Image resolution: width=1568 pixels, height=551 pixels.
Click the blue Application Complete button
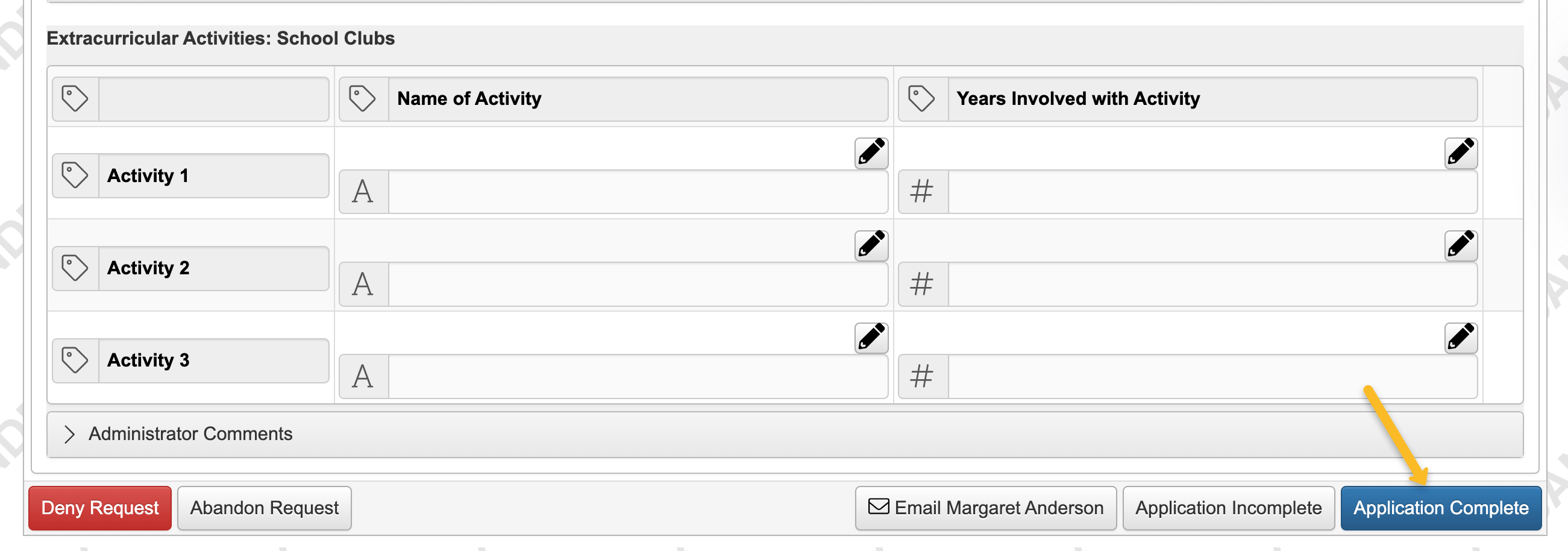pos(1441,508)
